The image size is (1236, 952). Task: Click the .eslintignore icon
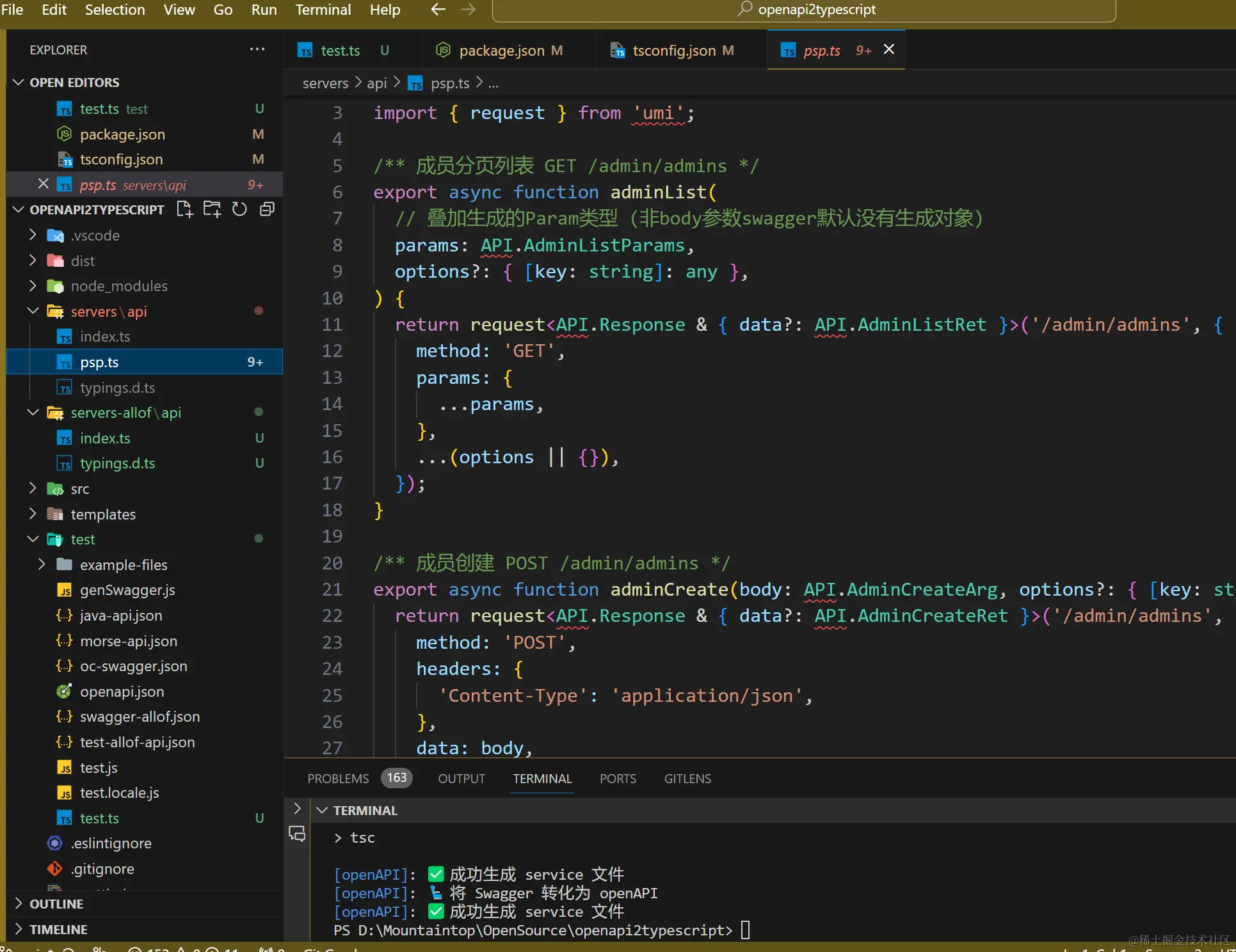point(55,843)
